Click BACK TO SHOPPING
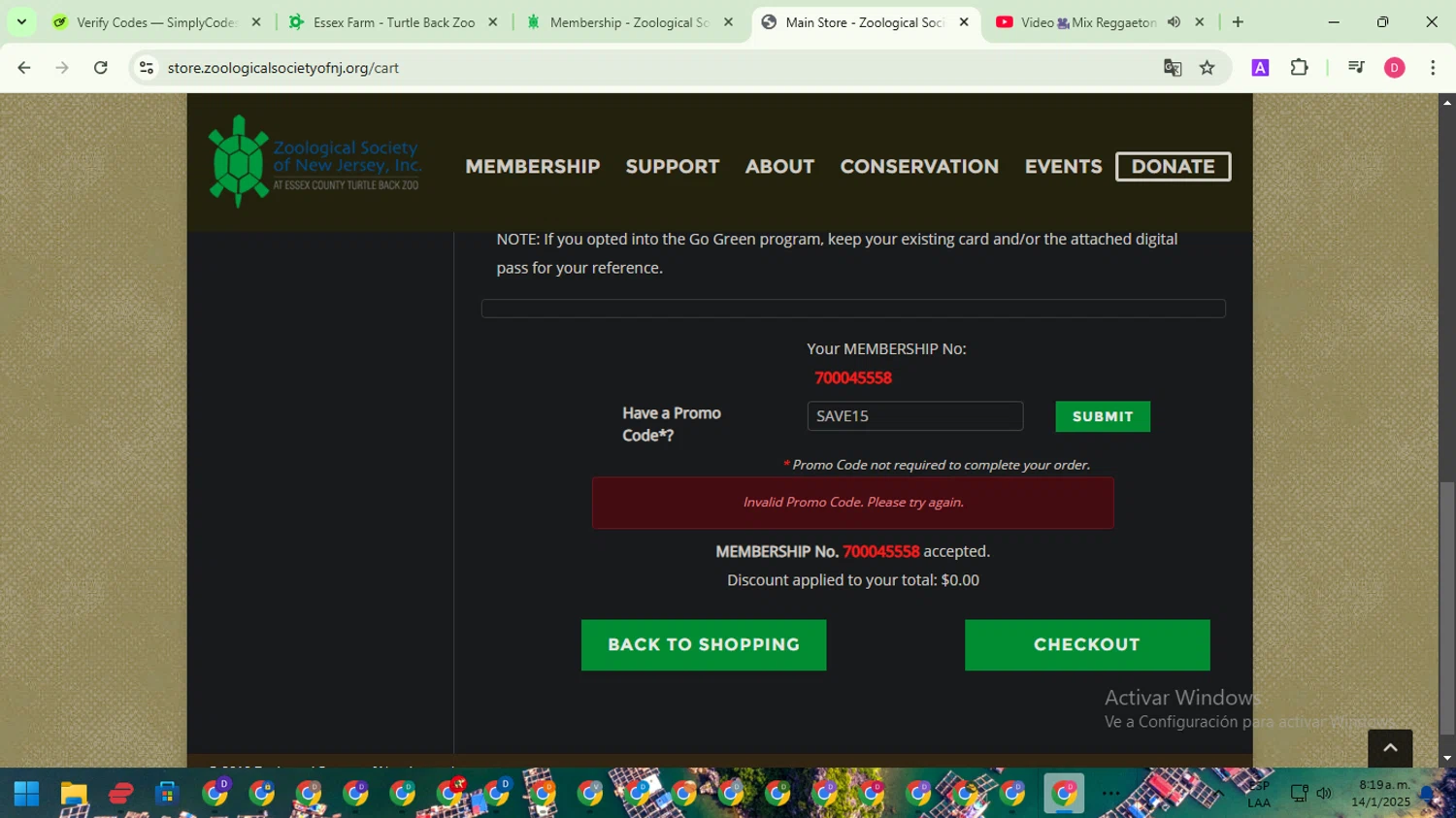Screen dimensions: 1456x818 pyautogui.click(x=704, y=645)
